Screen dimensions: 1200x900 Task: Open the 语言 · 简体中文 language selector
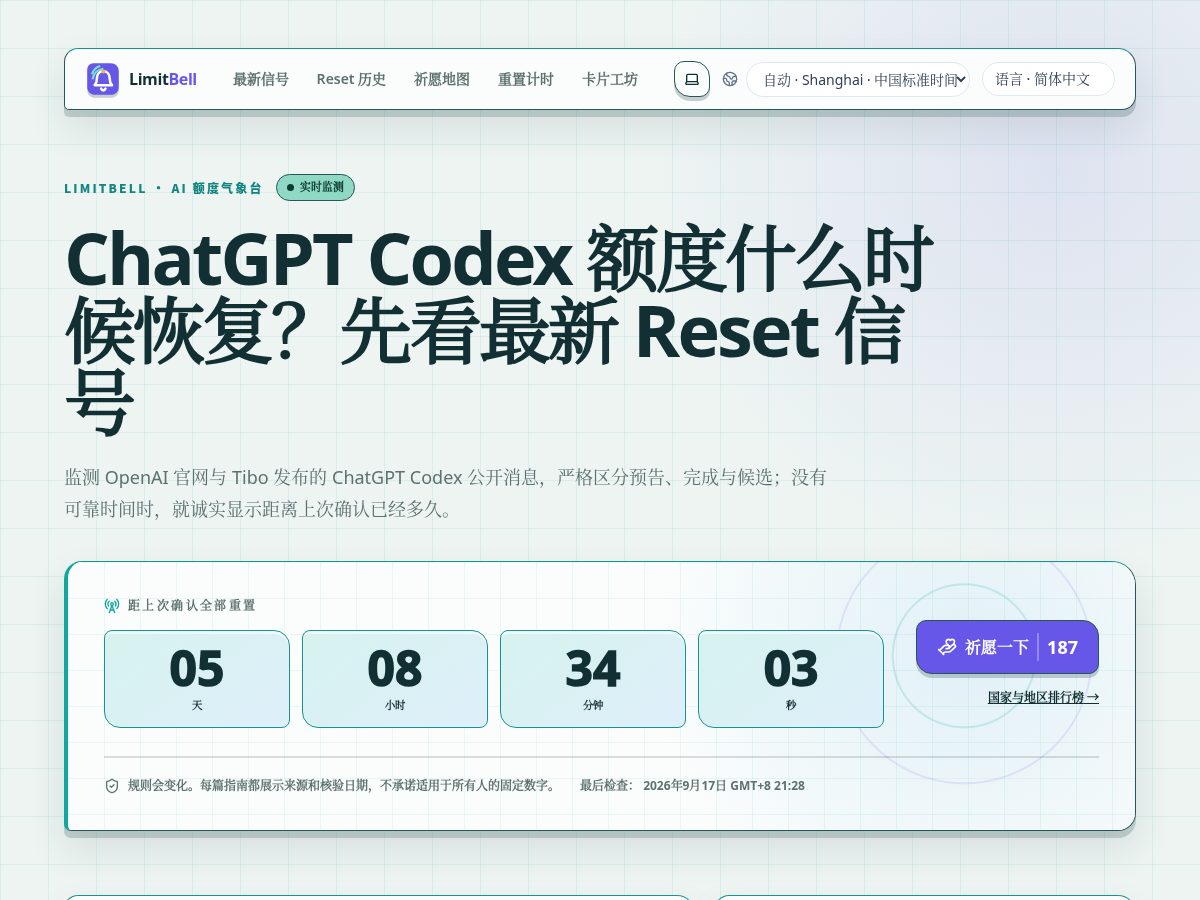1048,79
